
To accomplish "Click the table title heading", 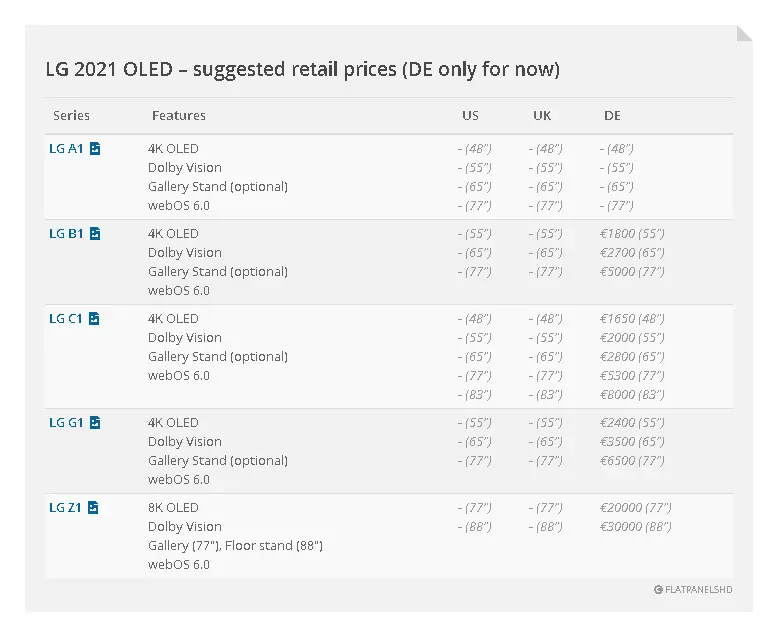I will (x=303, y=69).
